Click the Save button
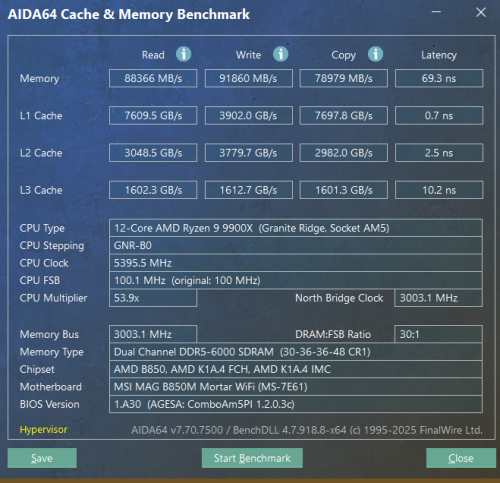This screenshot has width=500, height=483. (42, 458)
